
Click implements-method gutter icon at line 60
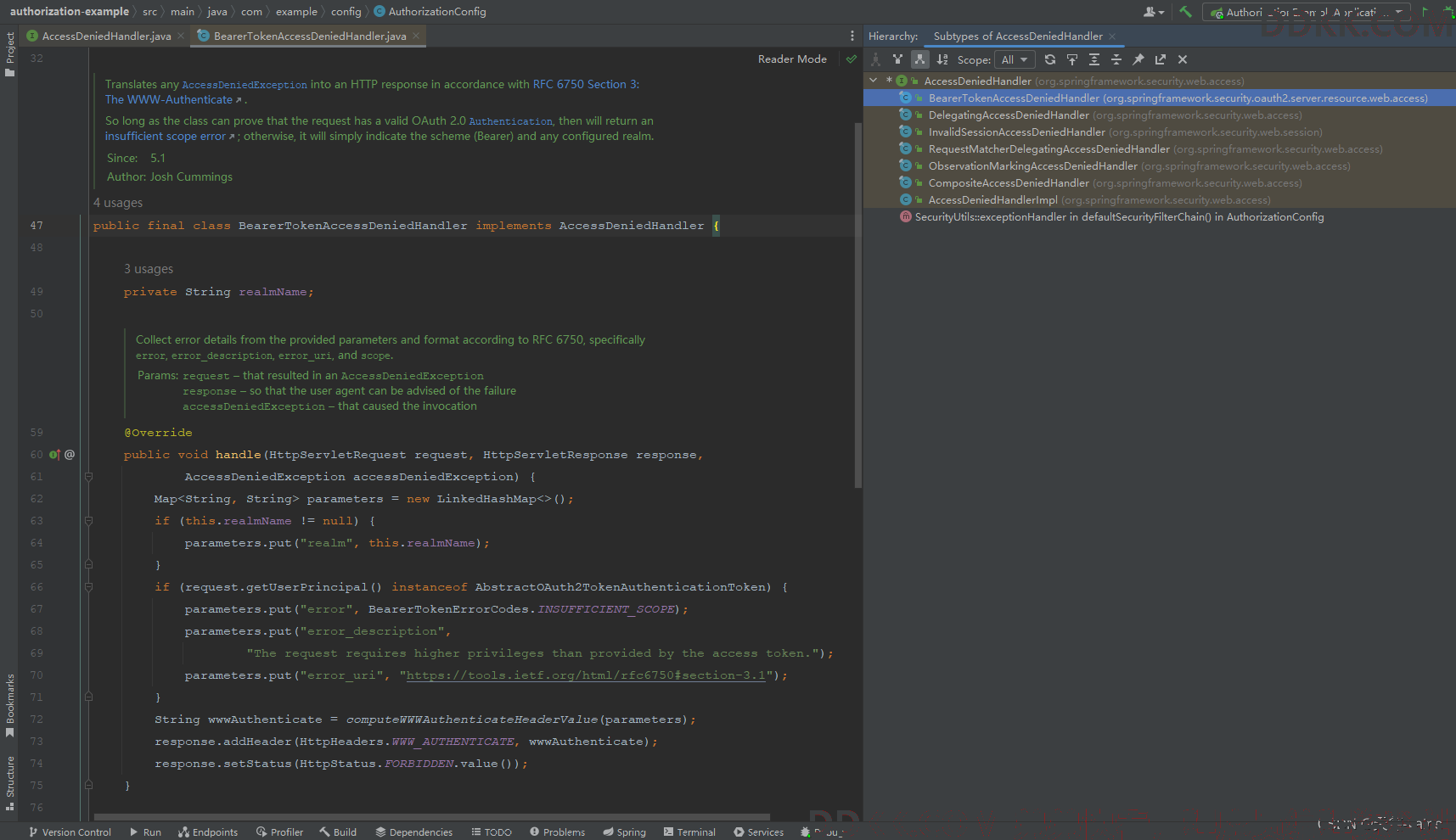click(x=55, y=455)
